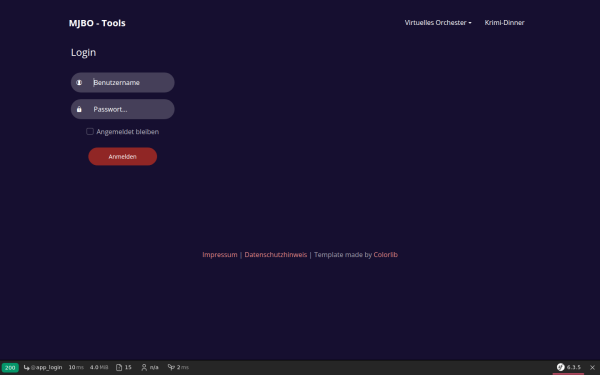Click the Symfony logo in debug toolbar
The image size is (600, 375).
pos(561,367)
